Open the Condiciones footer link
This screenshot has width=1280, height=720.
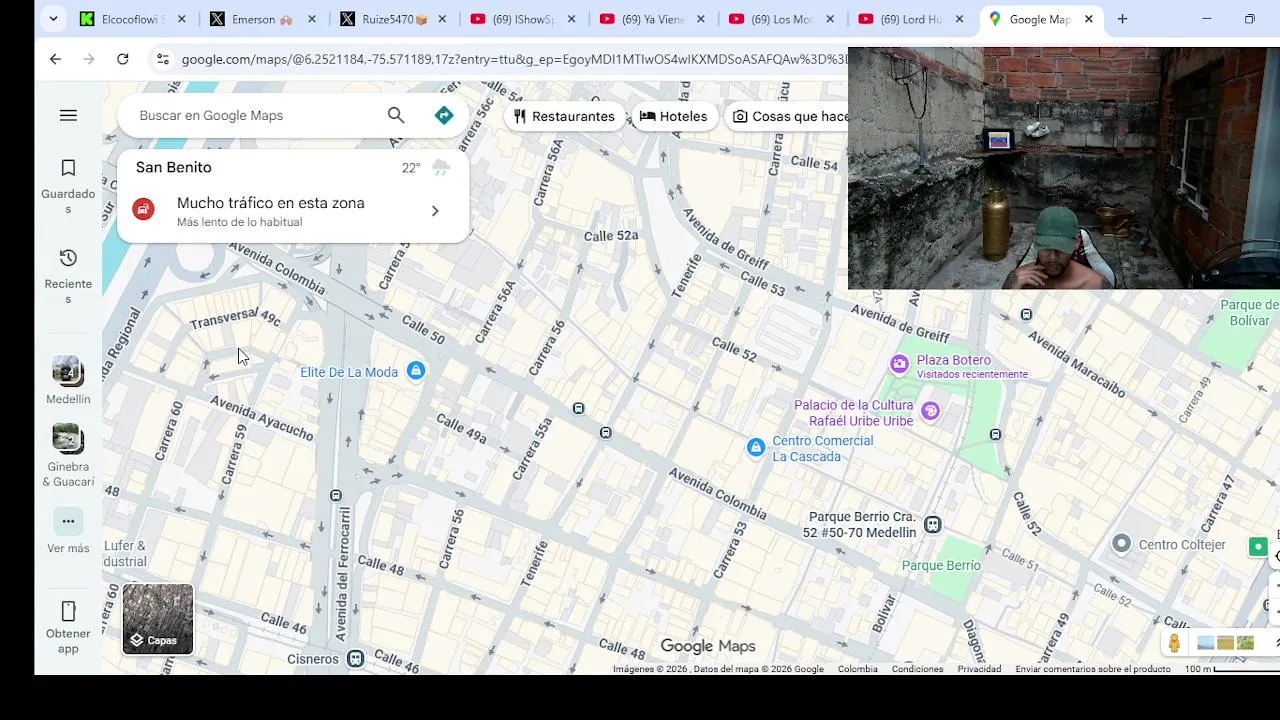(x=917, y=669)
